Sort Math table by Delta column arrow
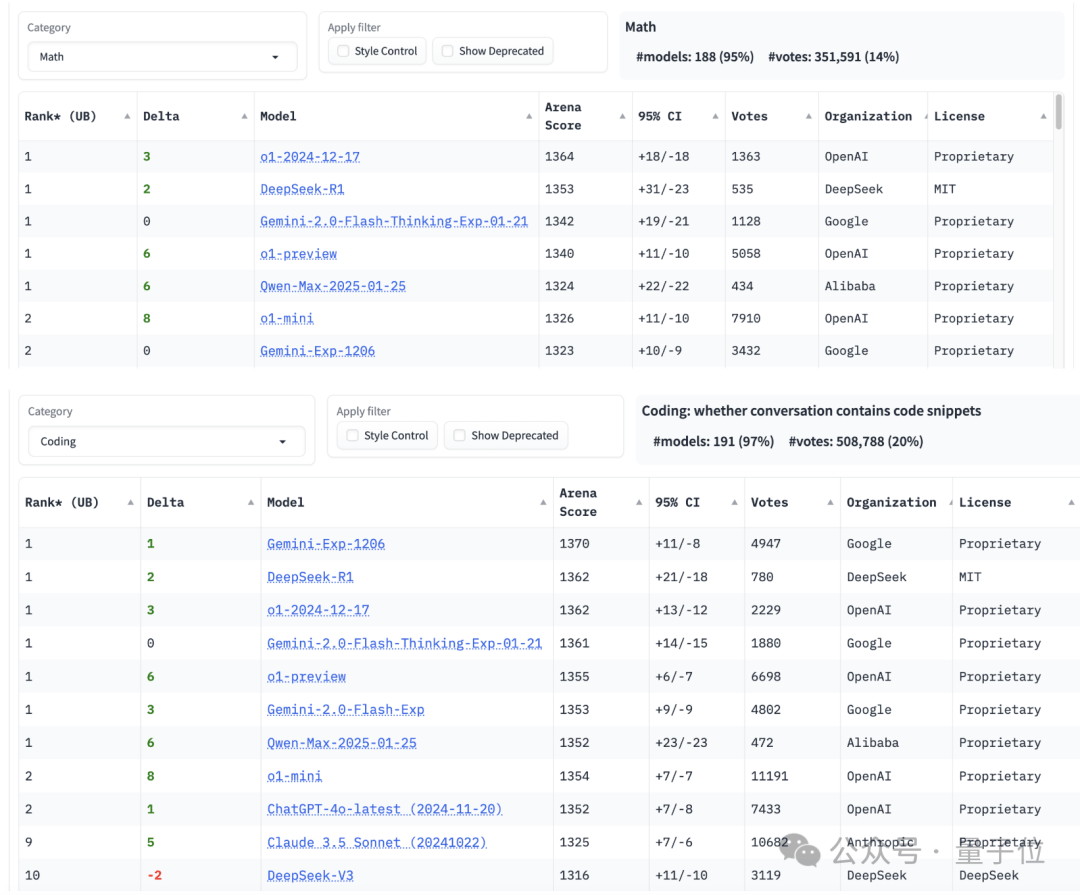This screenshot has width=1080, height=895. pos(245,116)
